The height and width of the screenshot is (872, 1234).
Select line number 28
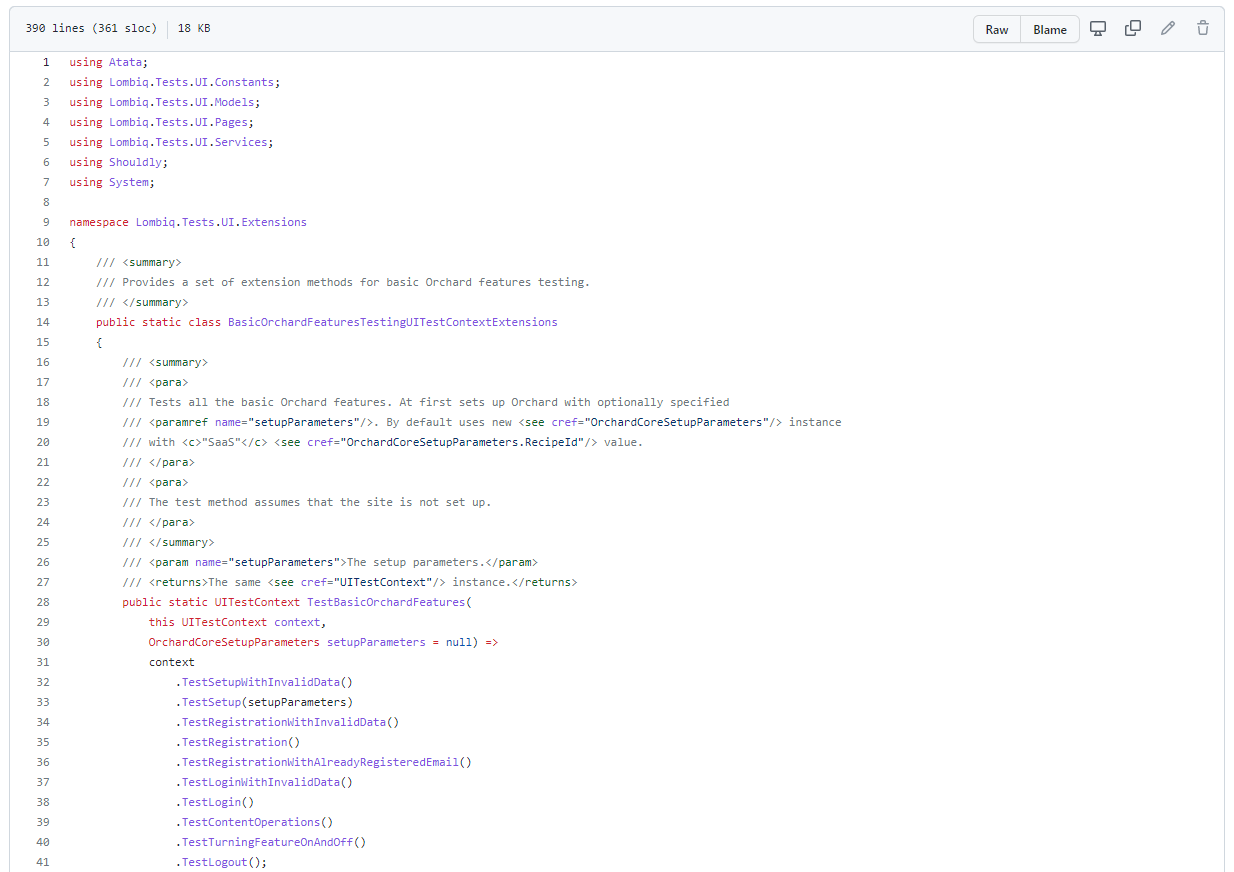coord(43,602)
